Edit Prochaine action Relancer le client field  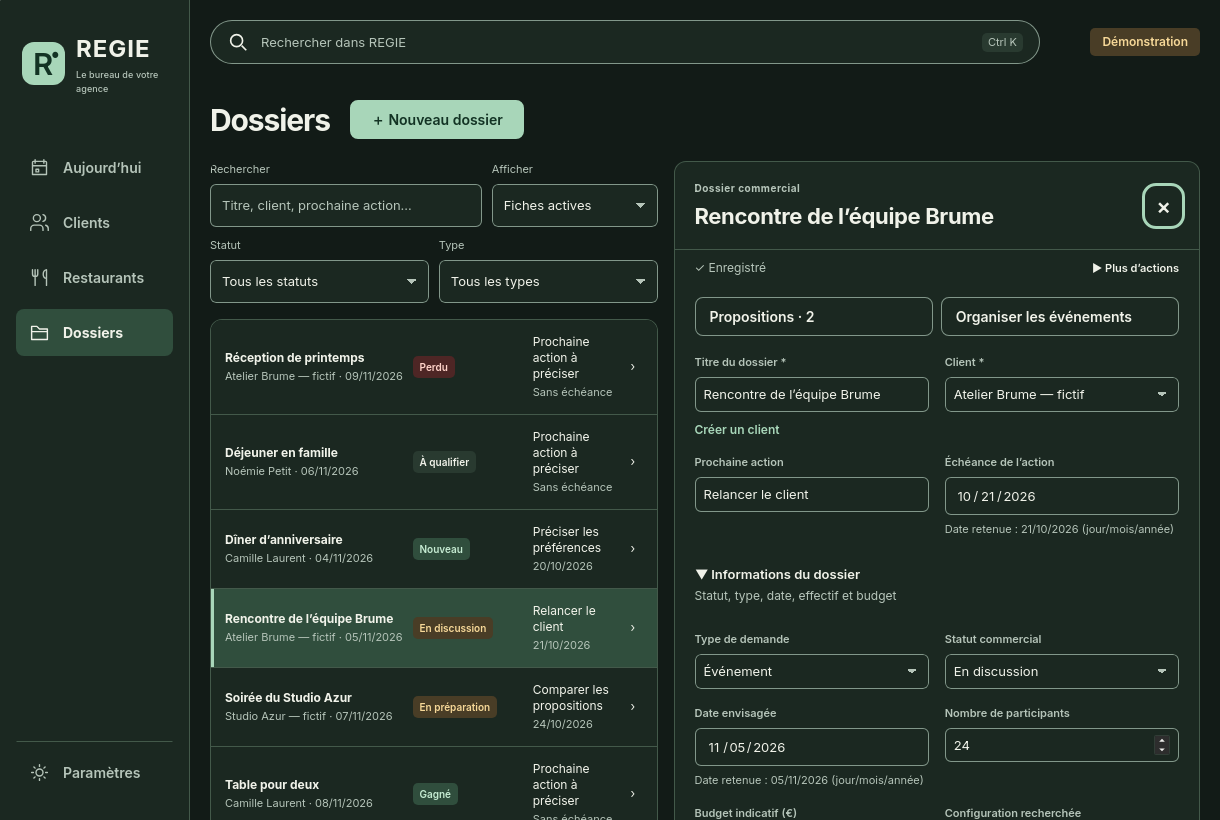[811, 494]
